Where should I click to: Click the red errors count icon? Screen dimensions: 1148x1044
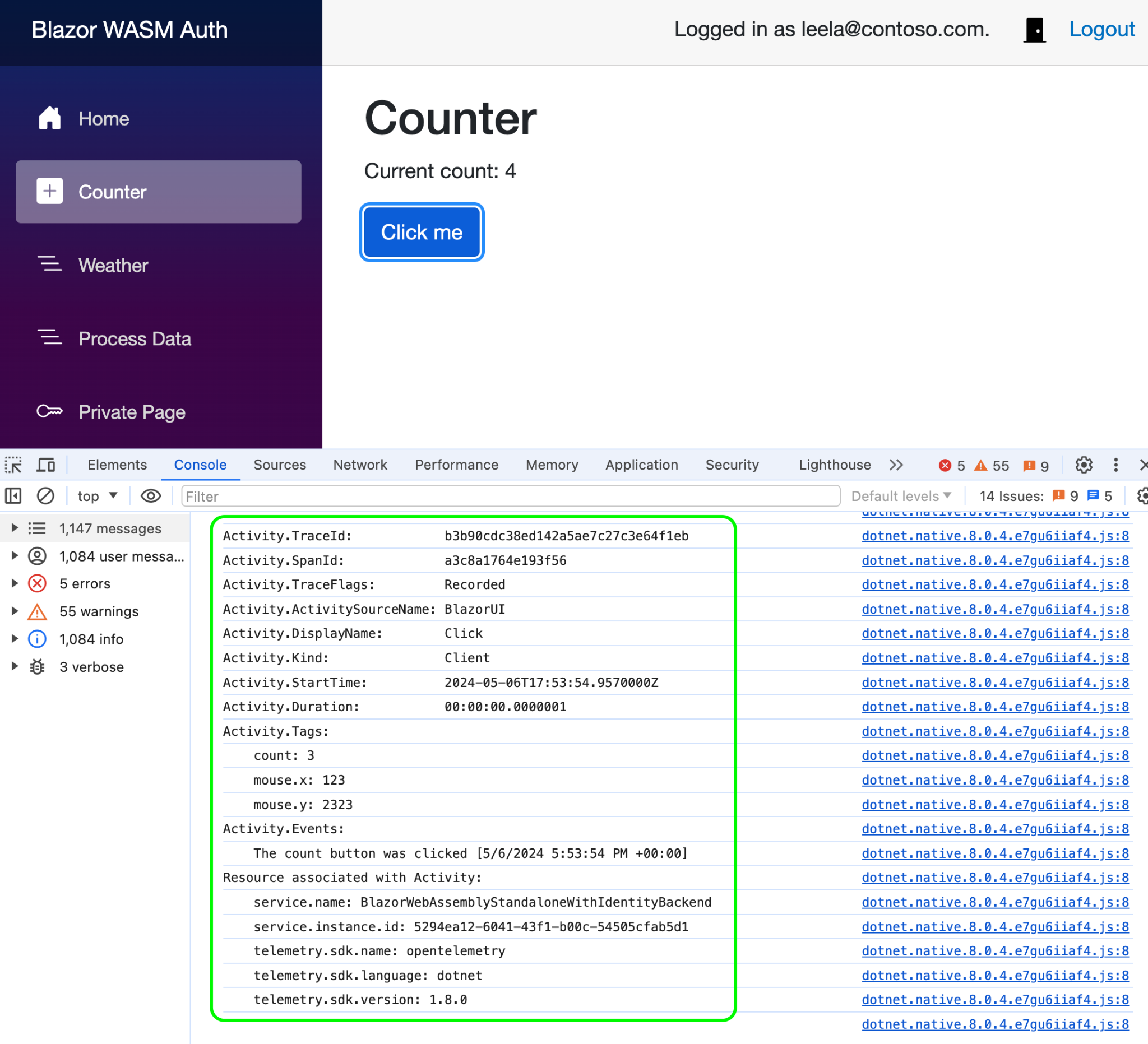[x=945, y=466]
